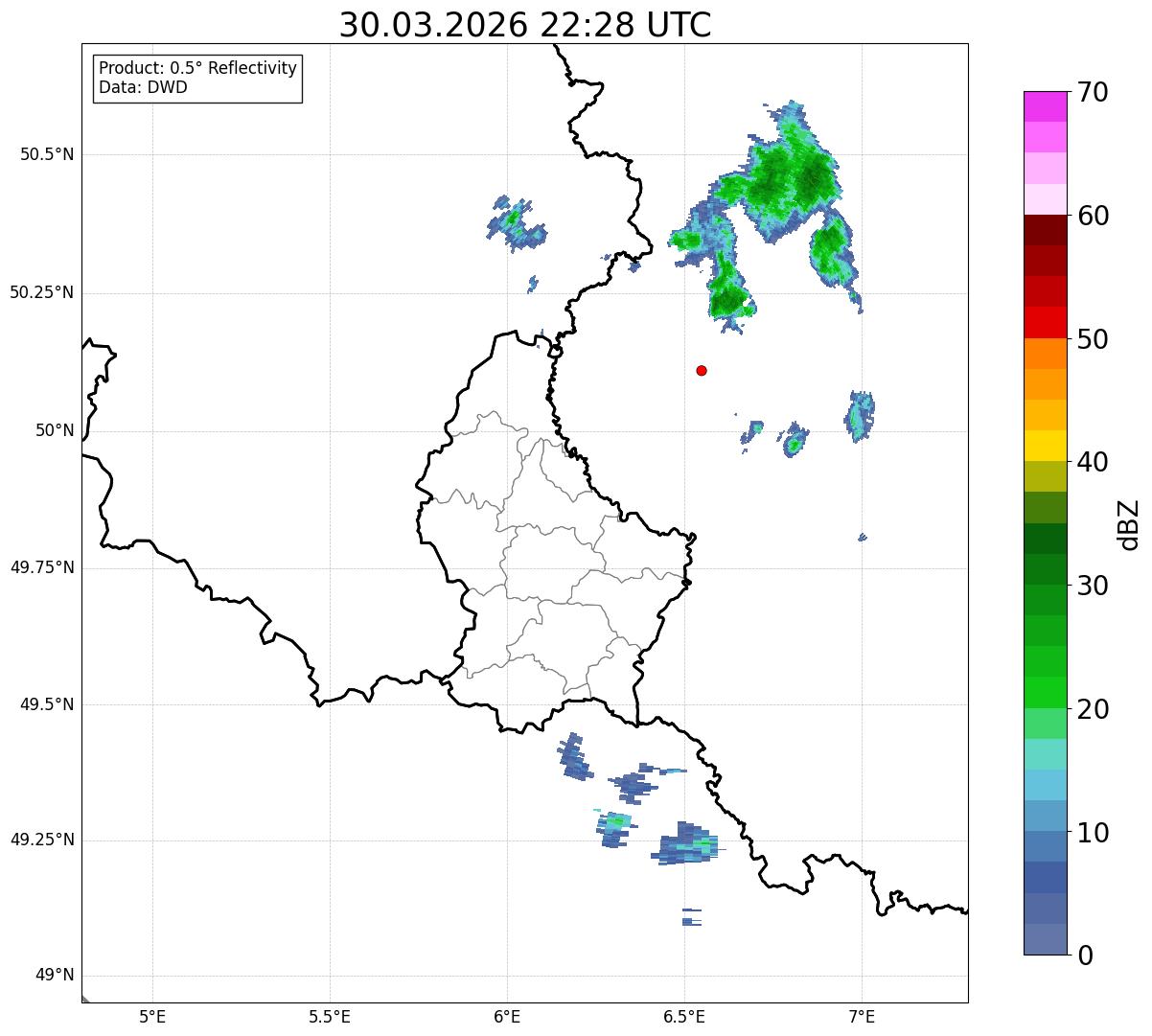Click the 7°E longitude label
Viewport: 1152px width, 1036px height.
coord(862,1017)
